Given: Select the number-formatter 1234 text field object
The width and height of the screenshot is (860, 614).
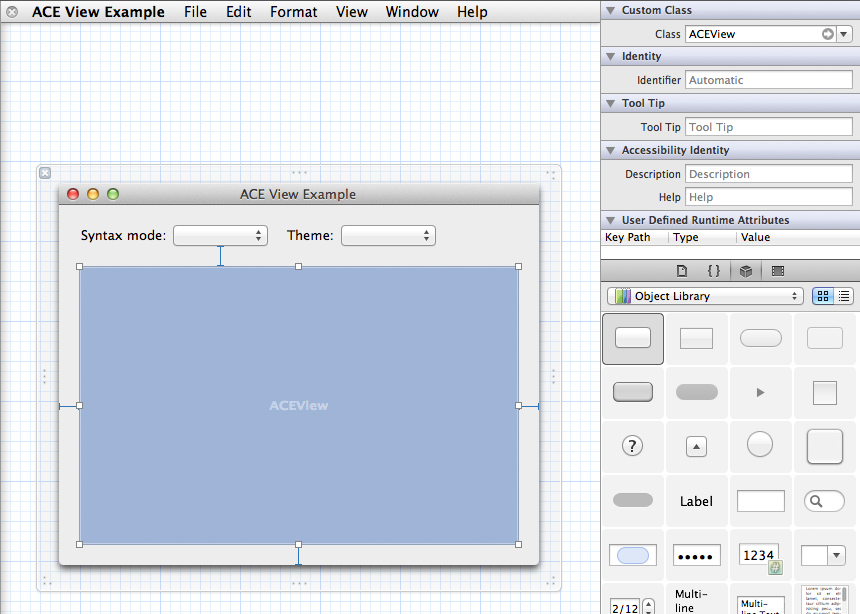Looking at the screenshot, I should pos(760,555).
